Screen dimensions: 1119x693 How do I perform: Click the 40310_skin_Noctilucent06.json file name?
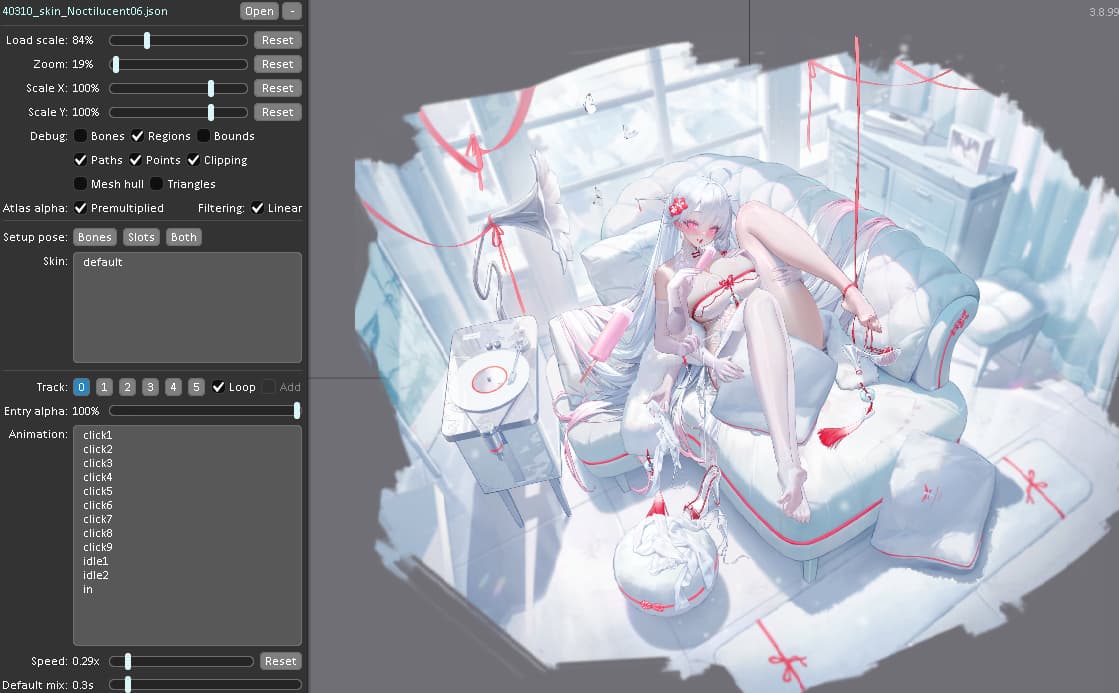[85, 11]
